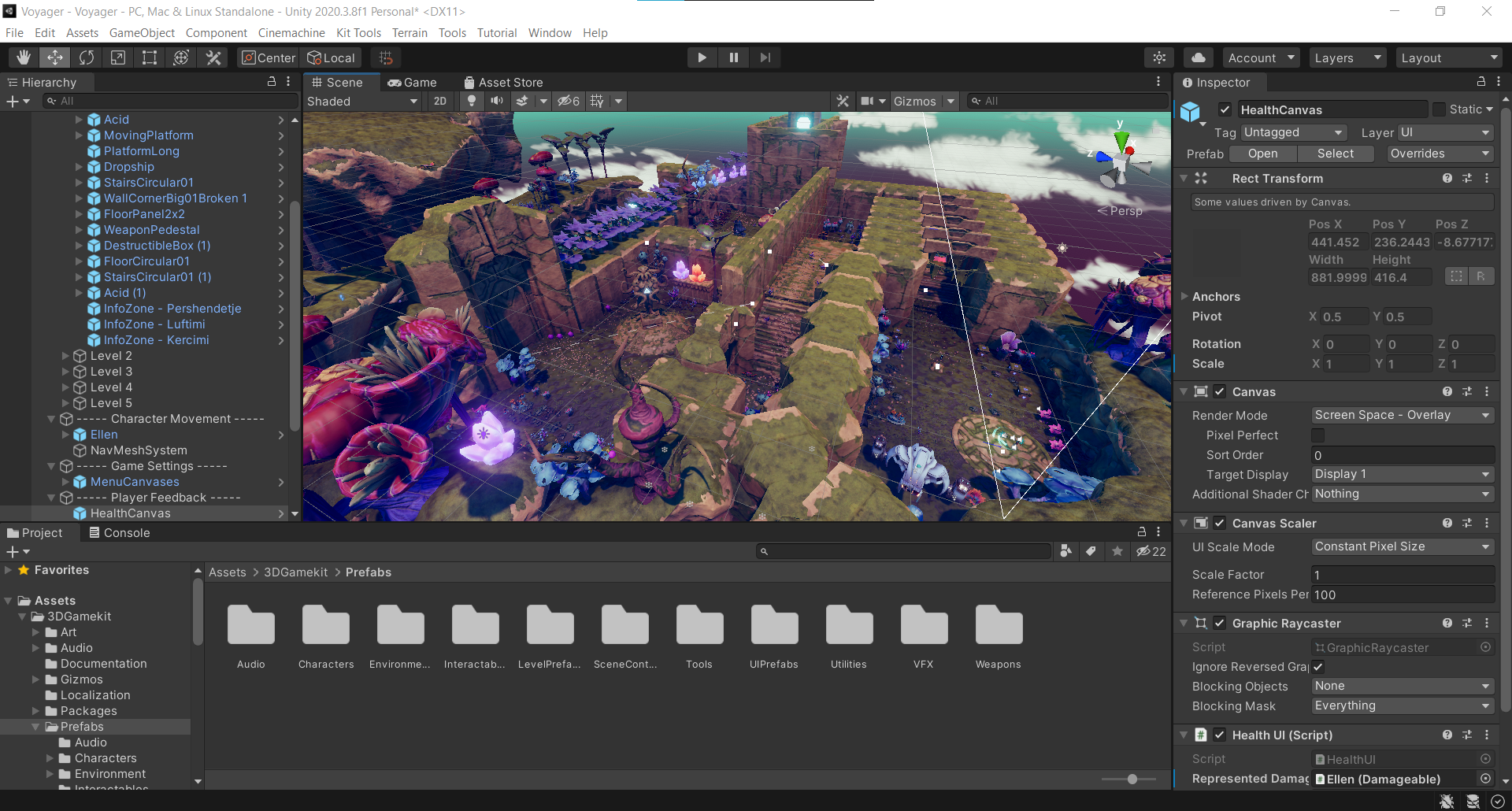Viewport: 1512px width, 811px height.
Task: Click the prefab Open button
Action: pyautogui.click(x=1262, y=154)
